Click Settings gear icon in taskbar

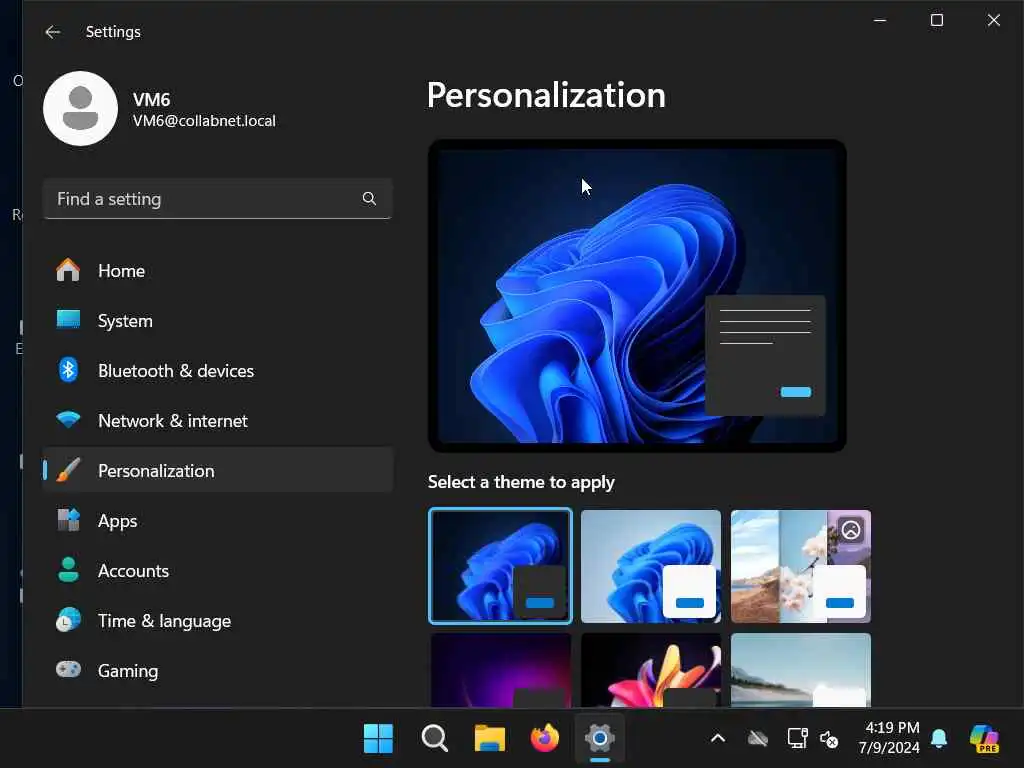pyautogui.click(x=600, y=739)
